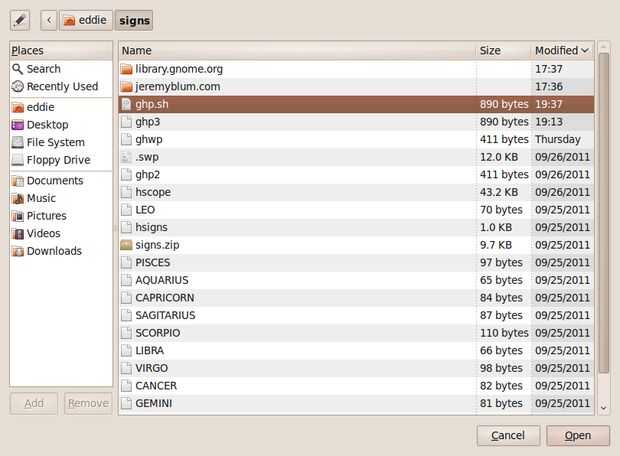Click the back arrow path button
Viewport: 620px width, 456px height.
49,20
